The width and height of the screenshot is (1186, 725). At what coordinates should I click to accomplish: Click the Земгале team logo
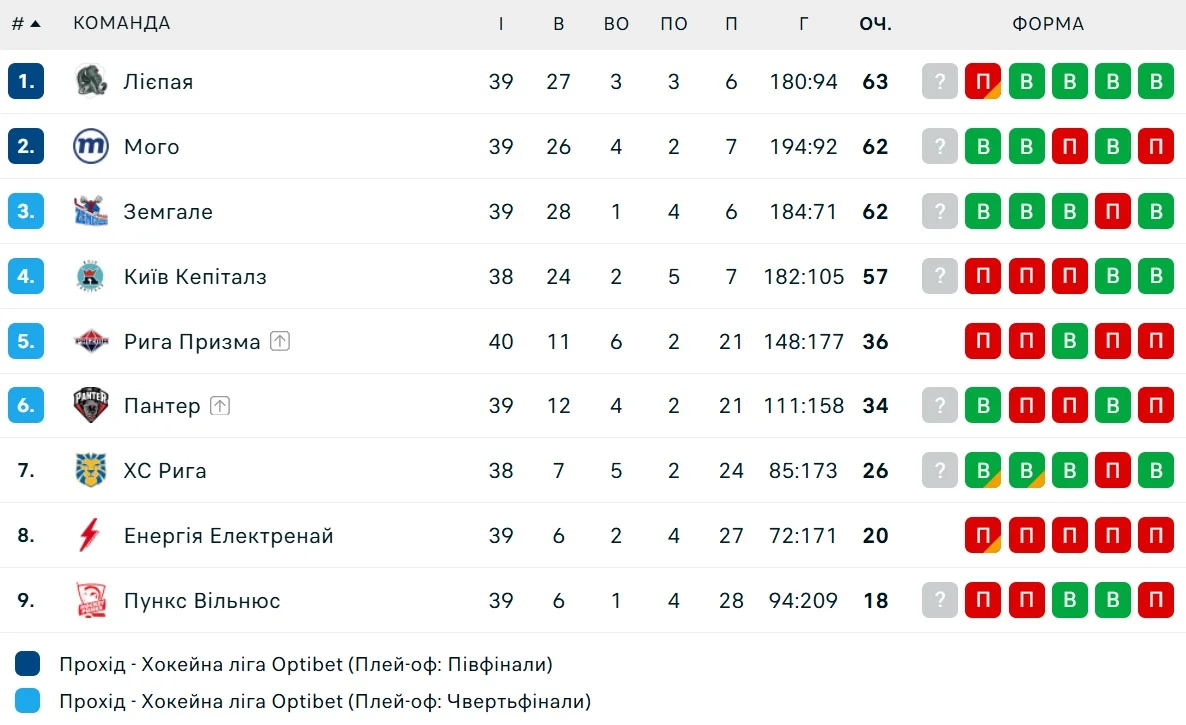coord(91,211)
